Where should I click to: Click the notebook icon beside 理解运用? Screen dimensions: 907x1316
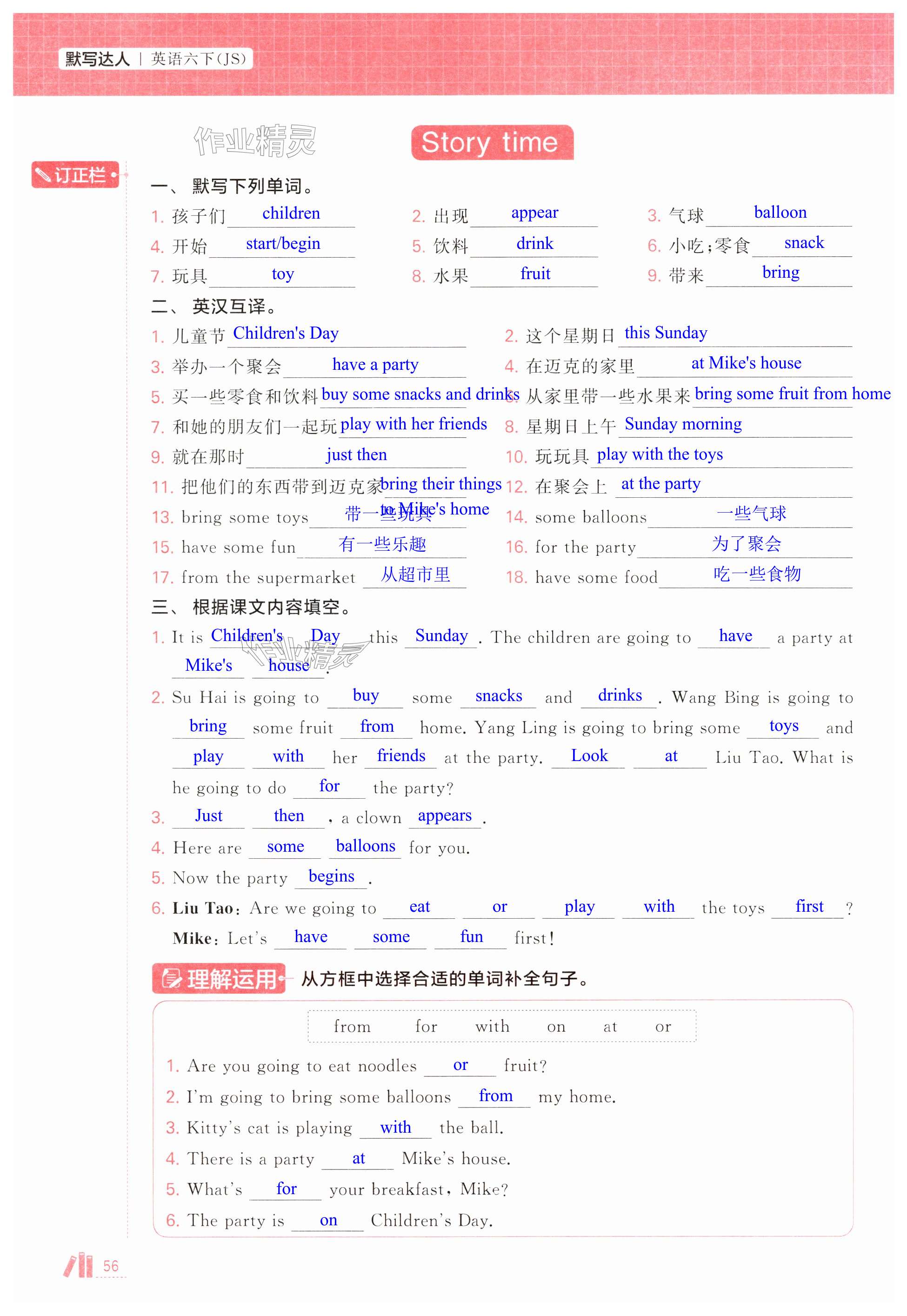pos(171,978)
